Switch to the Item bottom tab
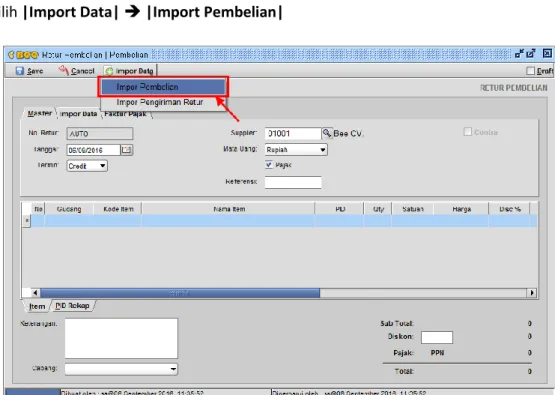 coord(37,306)
